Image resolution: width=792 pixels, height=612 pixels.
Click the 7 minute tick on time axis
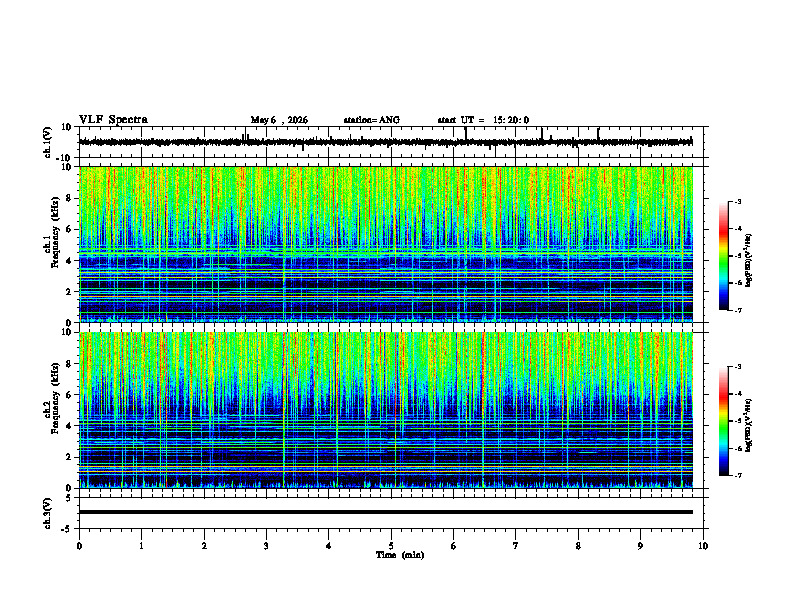coord(516,546)
